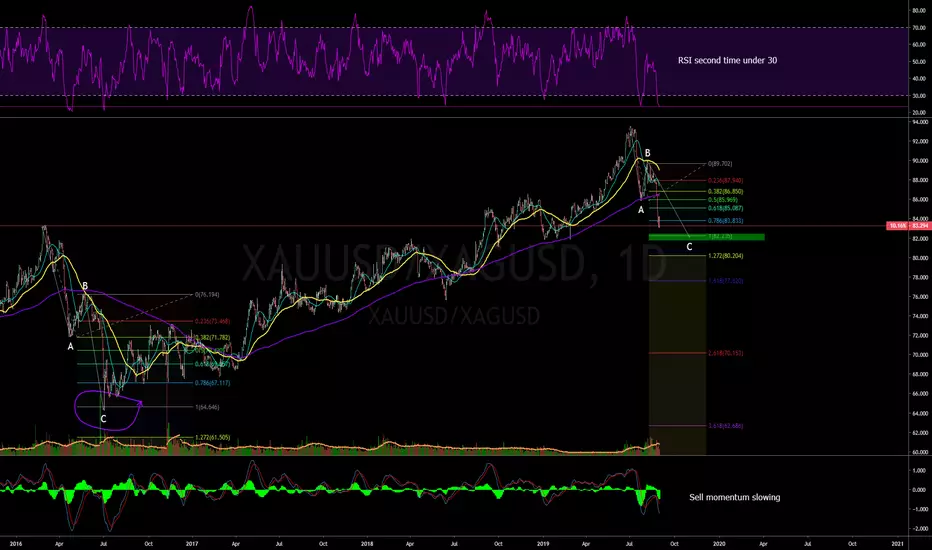The width and height of the screenshot is (932, 550).
Task: Click the Fibonacci label 1.618(77.520)
Action: pyautogui.click(x=725, y=281)
